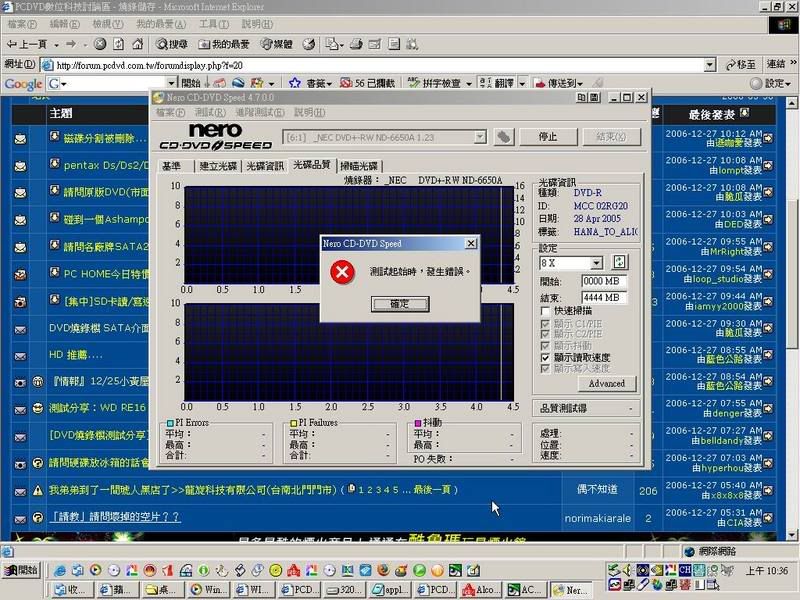Toggle the 顯示 C1/PIE checkbox

point(545,323)
